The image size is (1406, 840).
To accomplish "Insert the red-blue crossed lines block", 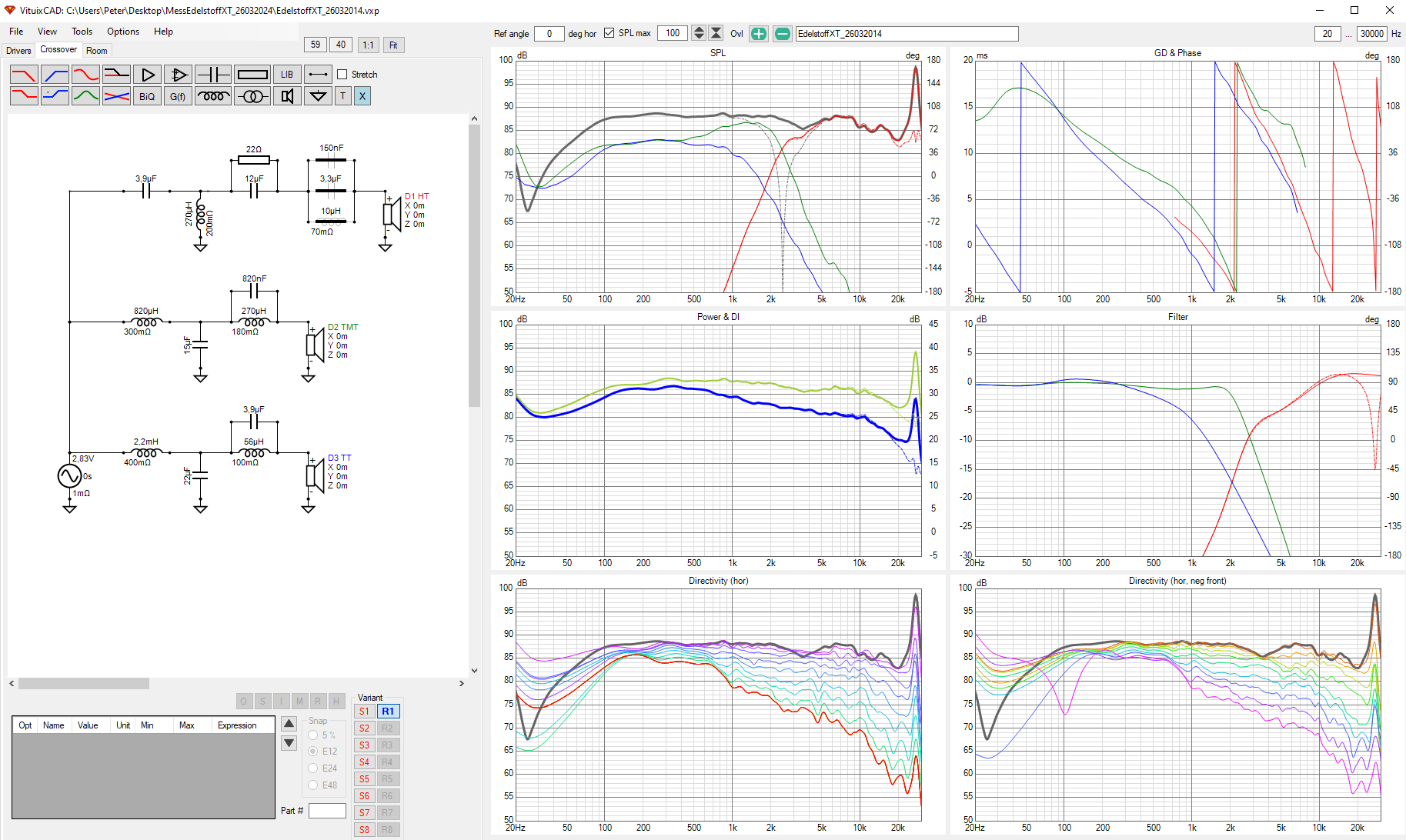I will coord(116,96).
